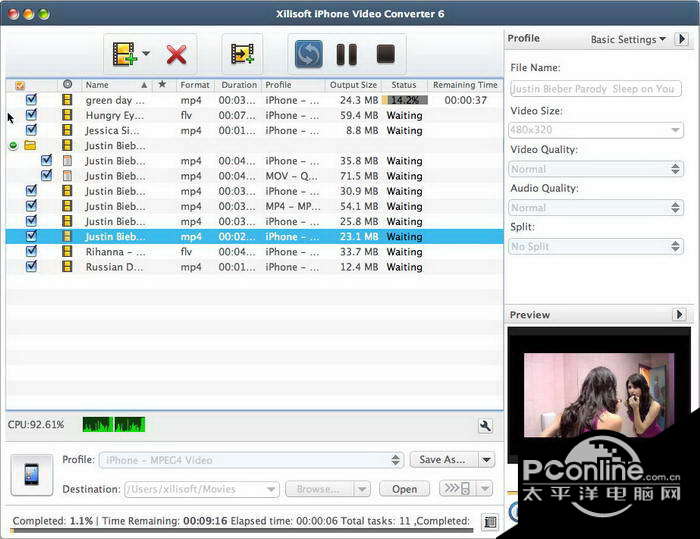Open the Video Quality Normal selector

(x=596, y=169)
